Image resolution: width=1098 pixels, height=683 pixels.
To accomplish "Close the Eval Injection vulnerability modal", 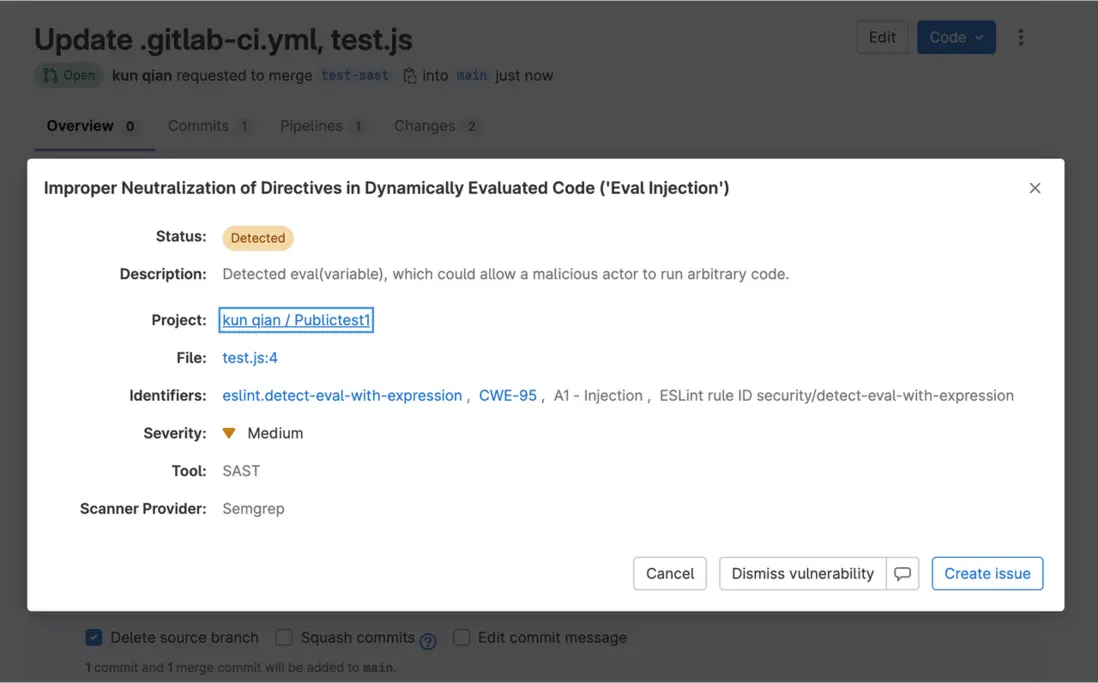I will click(x=1035, y=188).
